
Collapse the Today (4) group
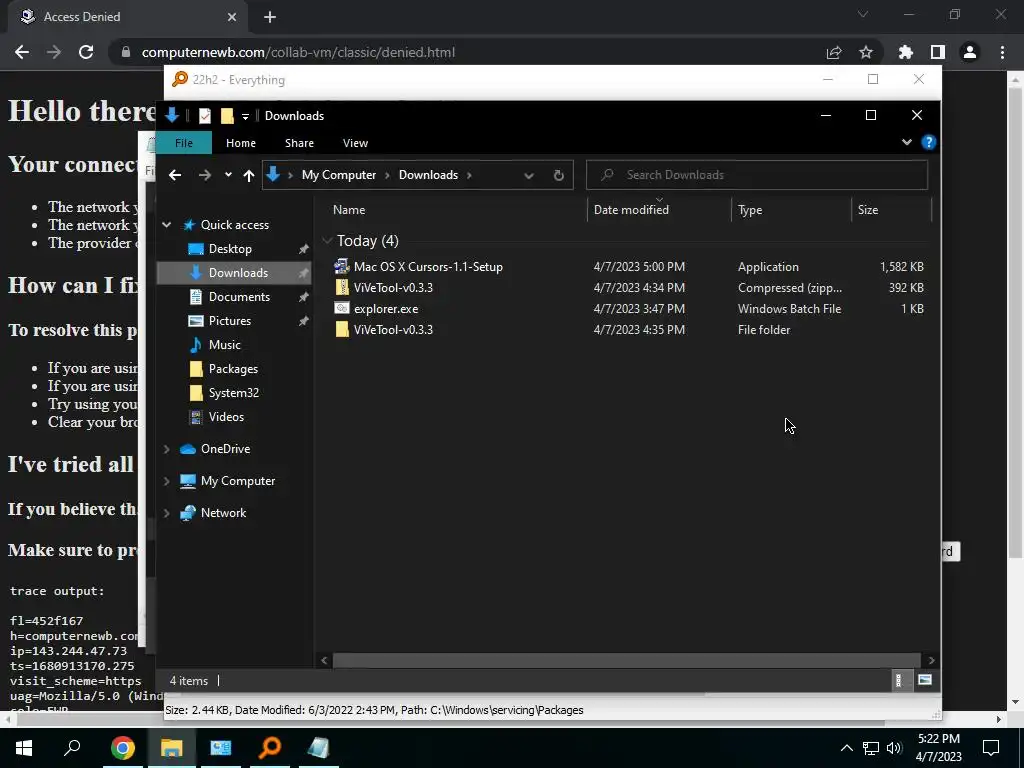coord(327,241)
